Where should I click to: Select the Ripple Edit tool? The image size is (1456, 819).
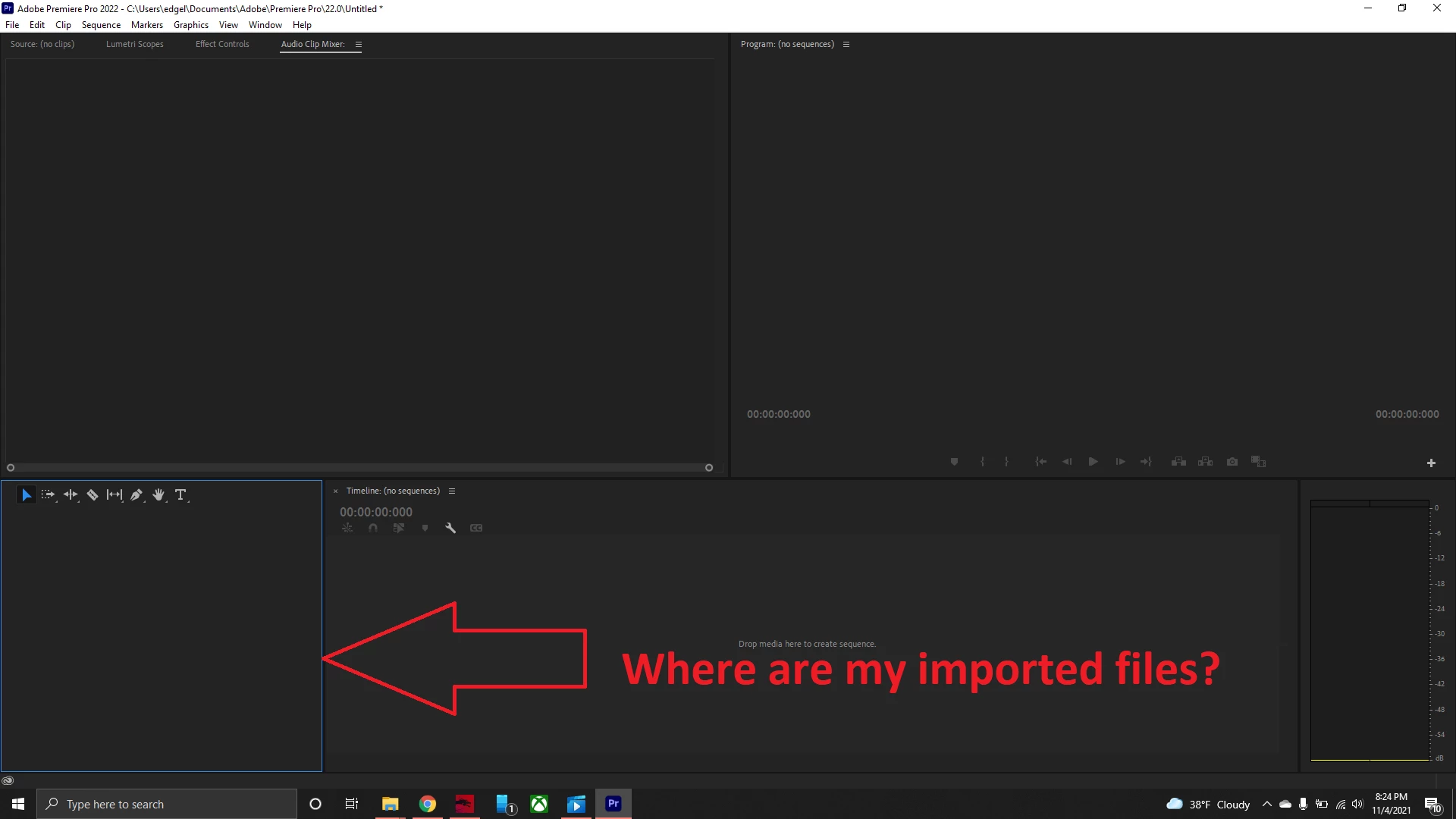(71, 495)
